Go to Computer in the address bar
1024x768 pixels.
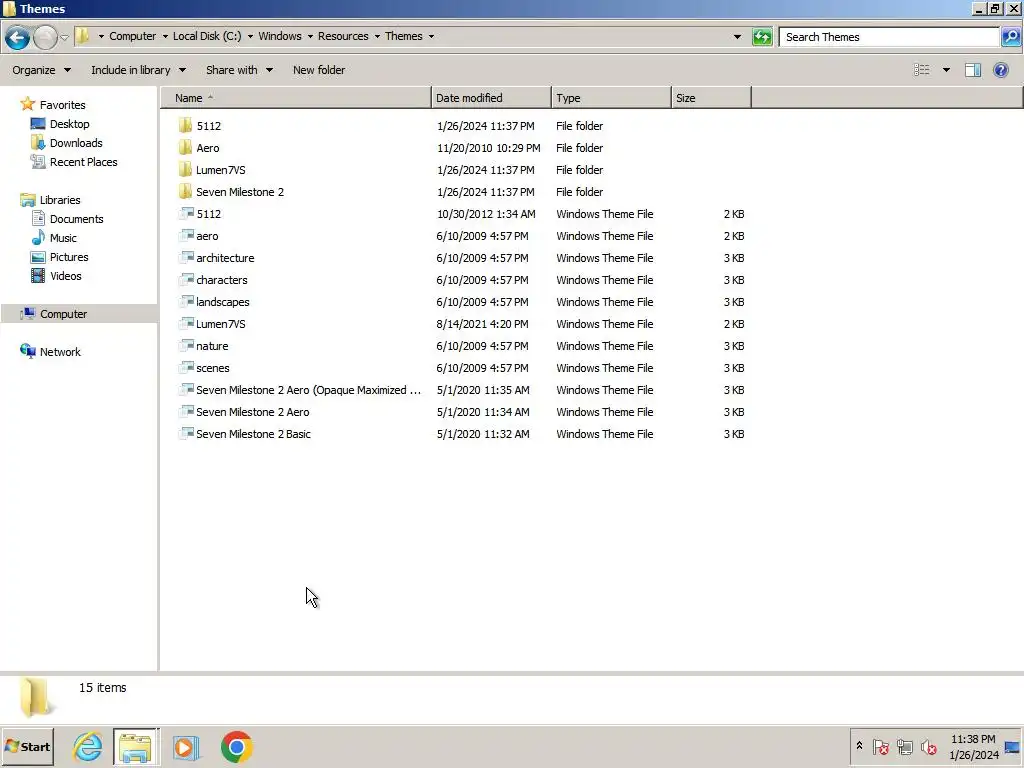pos(133,37)
